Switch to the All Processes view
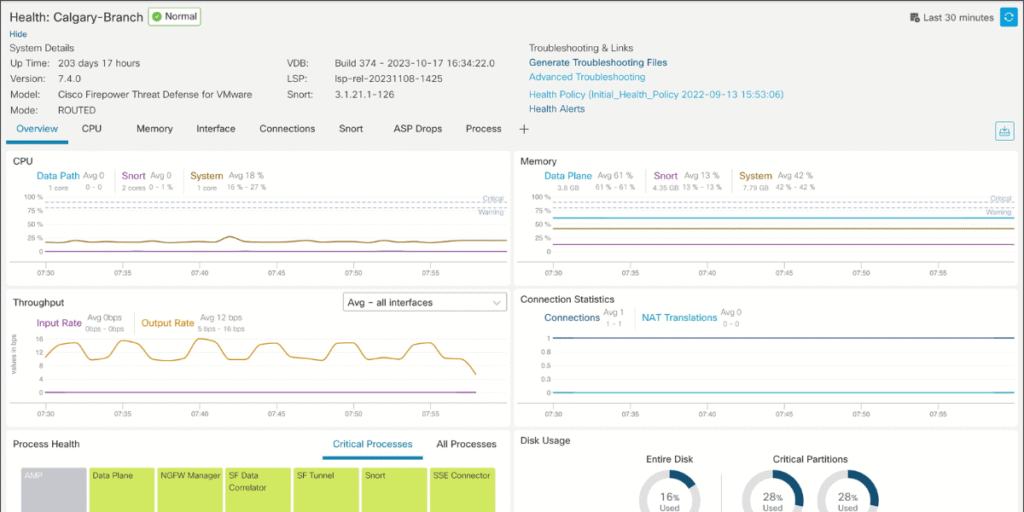Viewport: 1024px width, 512px height. coord(466,444)
